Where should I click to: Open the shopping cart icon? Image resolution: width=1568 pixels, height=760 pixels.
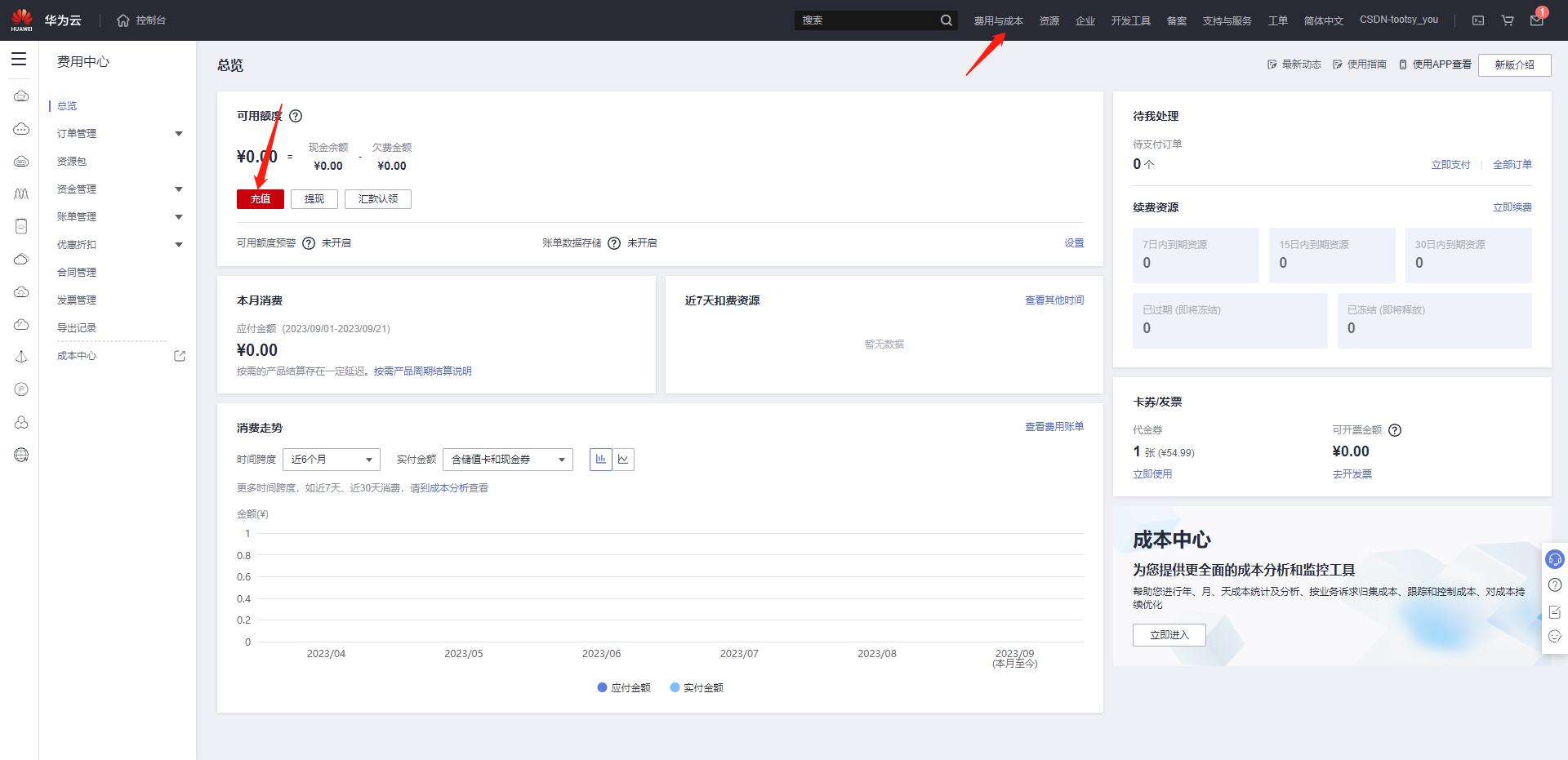(x=1508, y=20)
